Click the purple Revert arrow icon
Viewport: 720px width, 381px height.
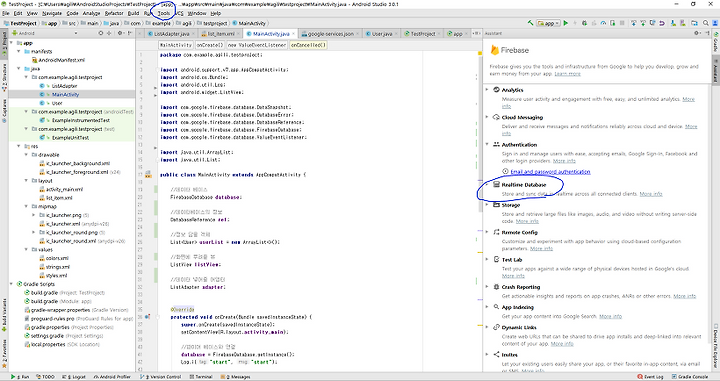(x=662, y=23)
